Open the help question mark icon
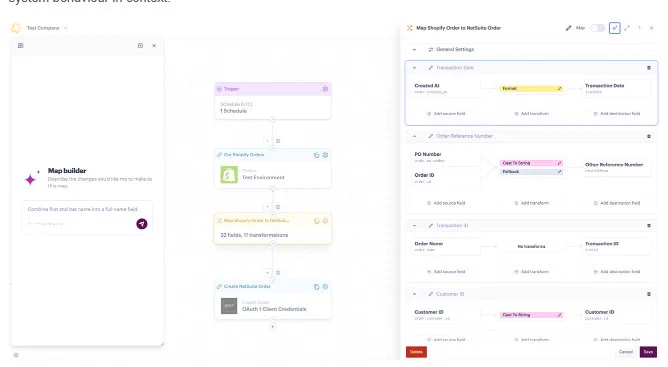Image resolution: width=668 pixels, height=367 pixels. 639,28
